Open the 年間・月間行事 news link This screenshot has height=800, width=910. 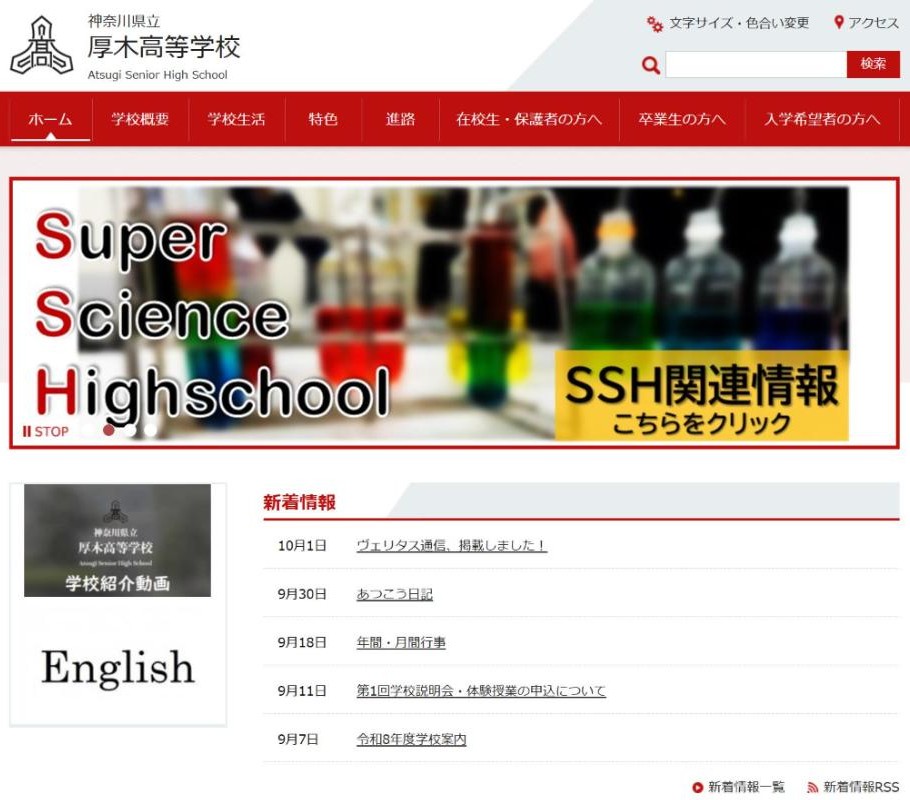point(401,643)
